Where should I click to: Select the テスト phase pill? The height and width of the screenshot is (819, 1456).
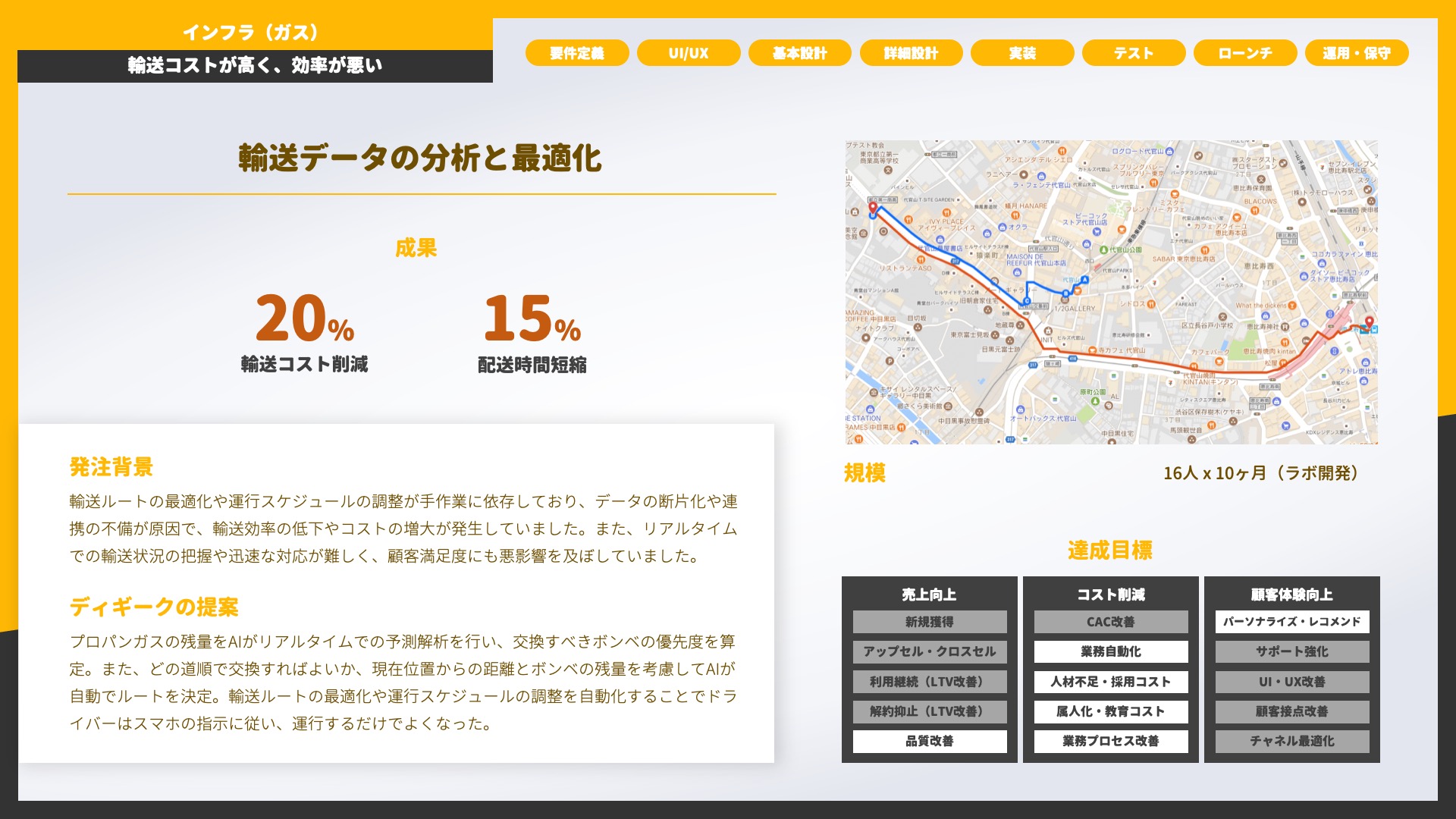(1133, 53)
